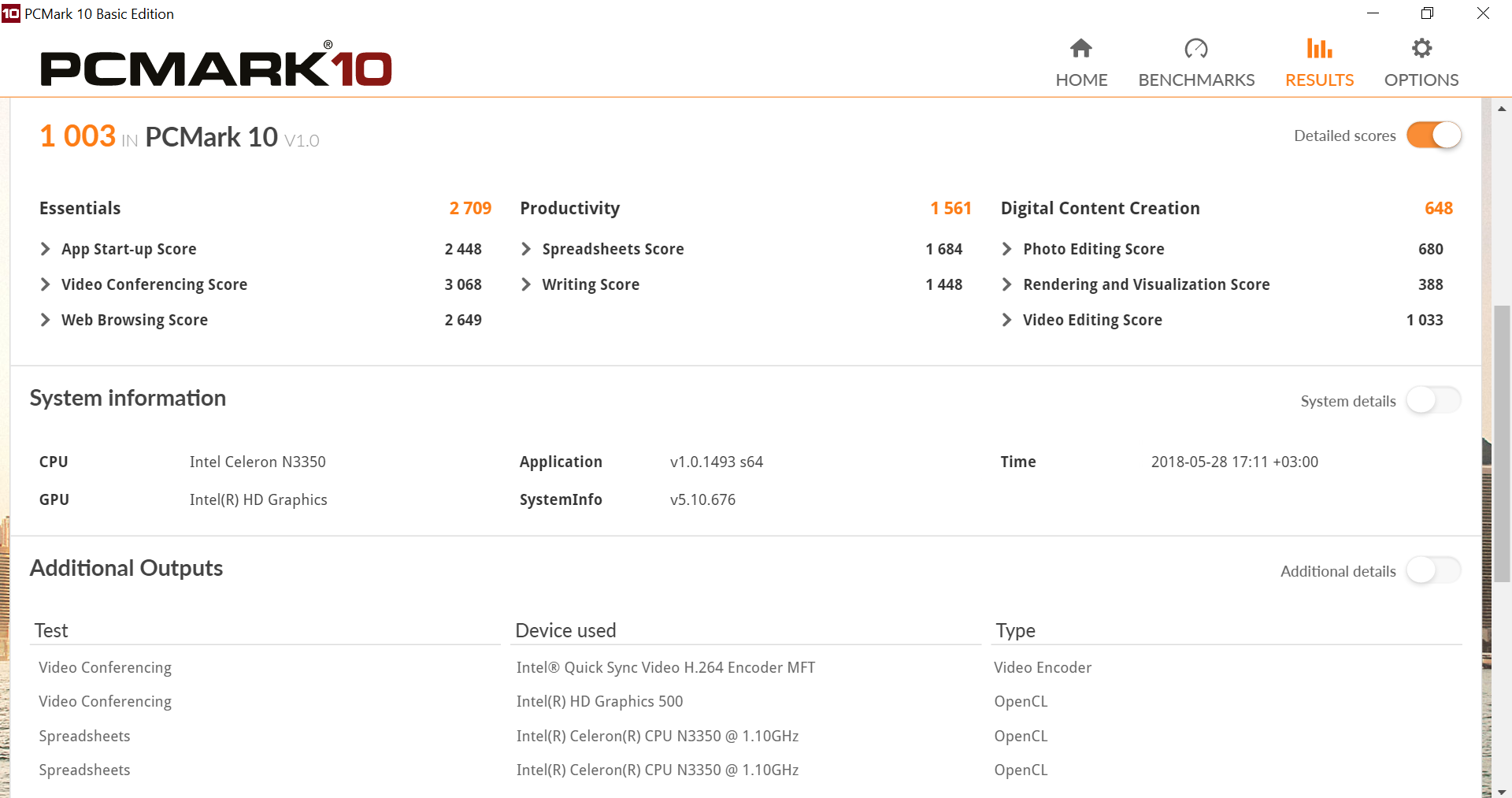Click the Device used column header
The image size is (1512, 798).
point(565,630)
